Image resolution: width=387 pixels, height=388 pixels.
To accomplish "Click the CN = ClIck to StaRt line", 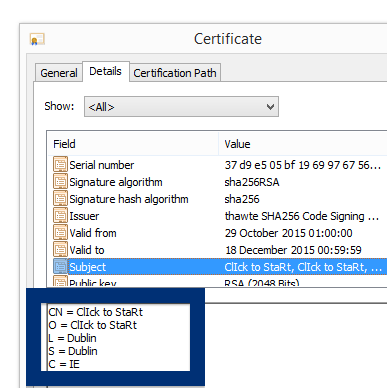I will point(95,312).
